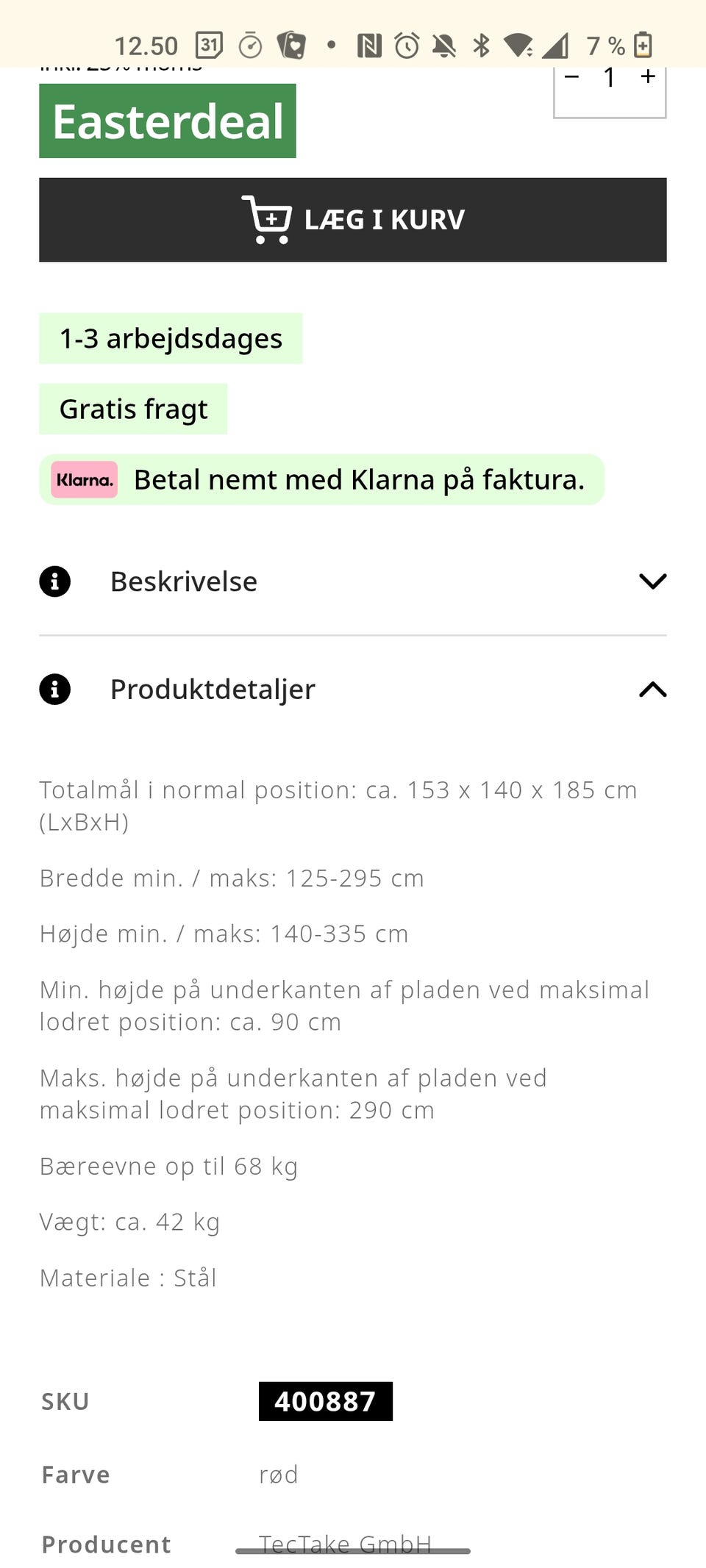The image size is (706, 1568).
Task: Tap the green Easterdeal badge
Action: tap(168, 121)
